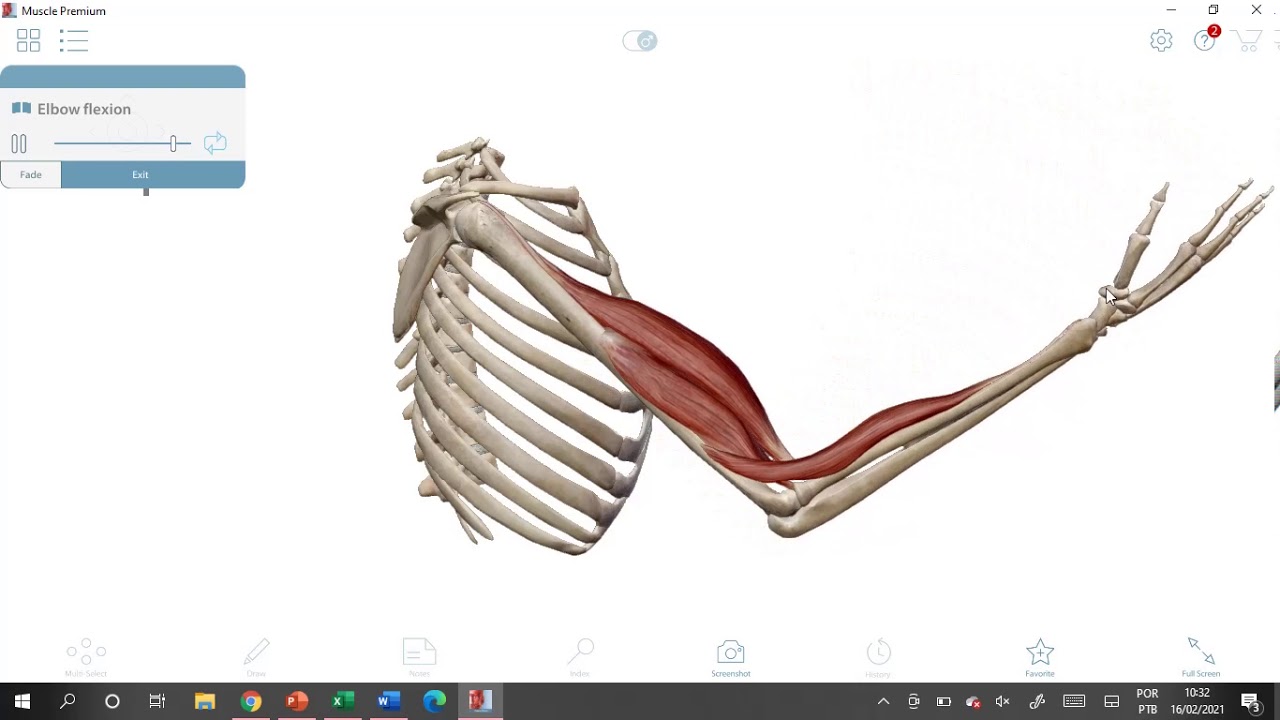Click the muted volume tray icon

tap(1003, 701)
